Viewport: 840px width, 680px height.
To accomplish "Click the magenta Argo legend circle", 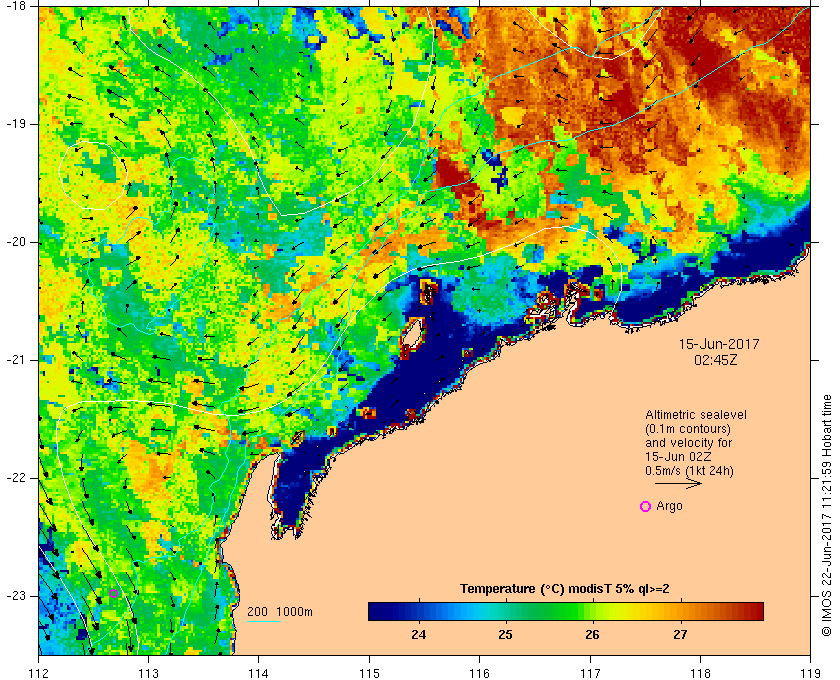I will tap(646, 506).
